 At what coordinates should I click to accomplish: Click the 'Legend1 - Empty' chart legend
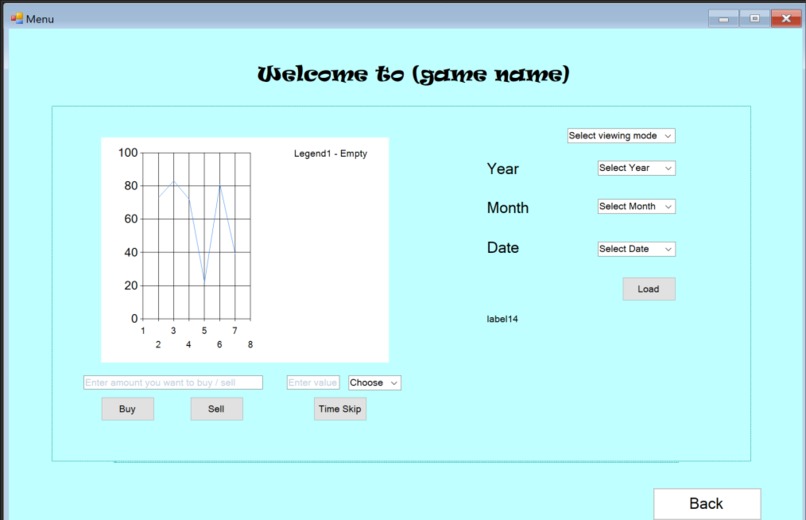[331, 154]
